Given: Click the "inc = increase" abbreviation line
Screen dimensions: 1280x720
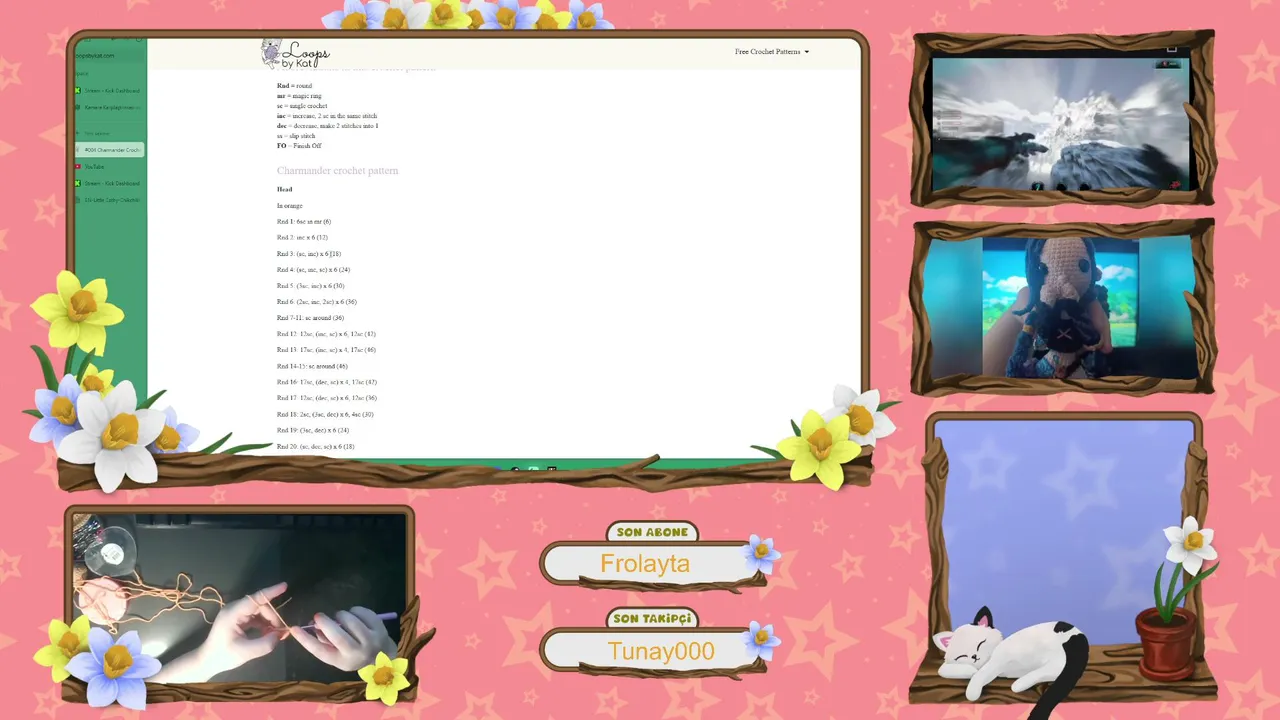Looking at the screenshot, I should [x=327, y=116].
